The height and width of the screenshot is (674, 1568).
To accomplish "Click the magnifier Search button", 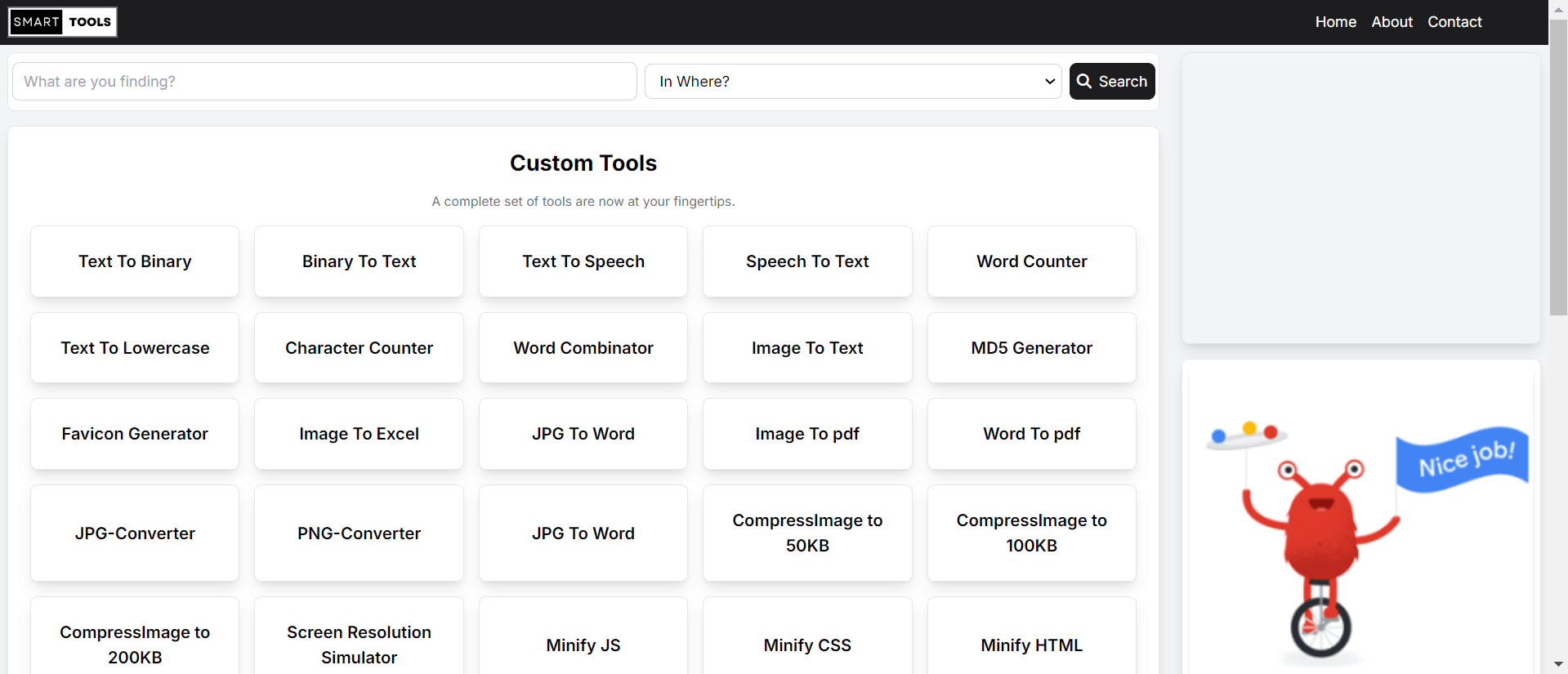I will [x=1112, y=82].
